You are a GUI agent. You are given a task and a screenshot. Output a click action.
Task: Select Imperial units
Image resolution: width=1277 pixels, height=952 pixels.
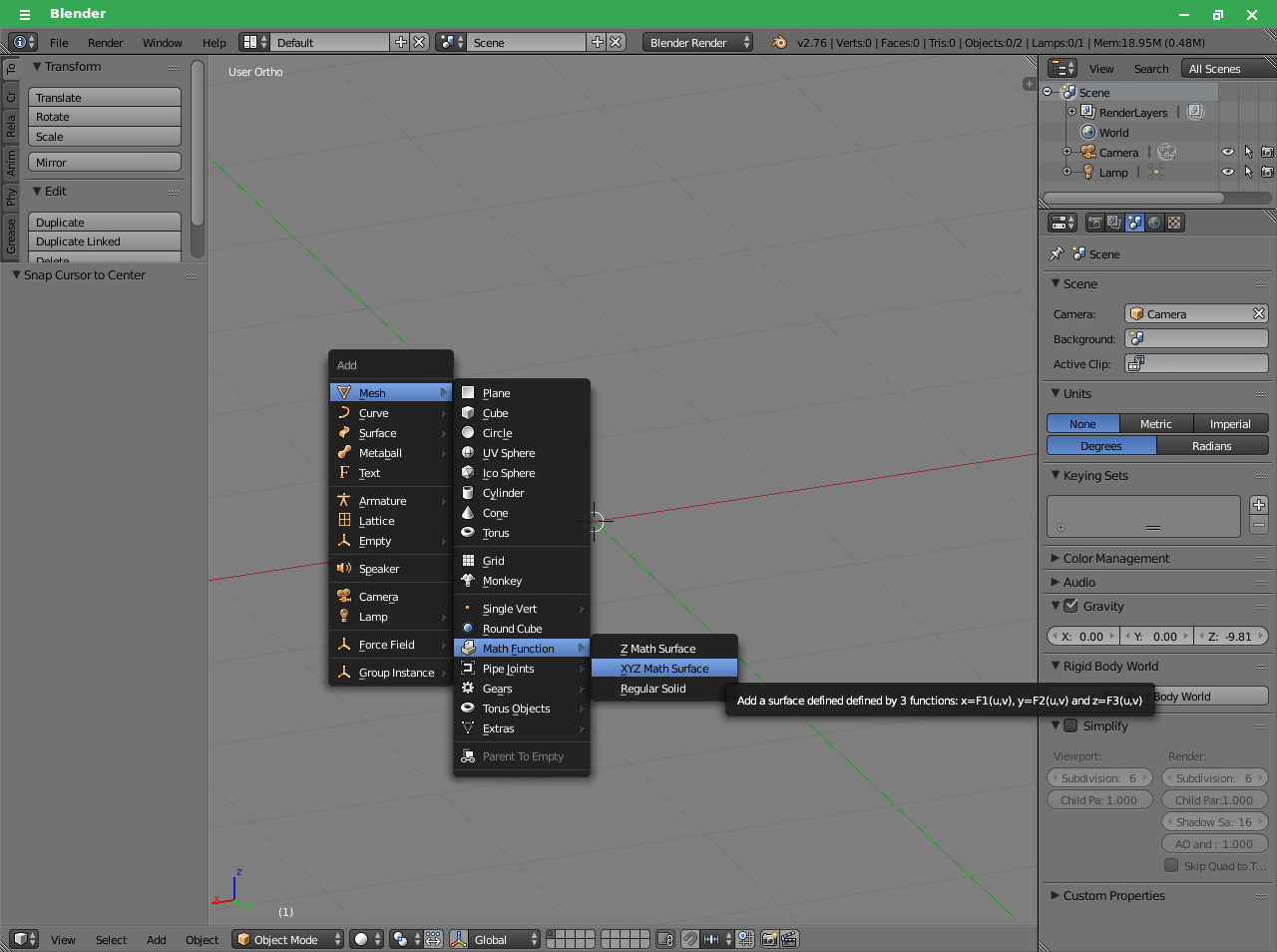click(x=1230, y=424)
